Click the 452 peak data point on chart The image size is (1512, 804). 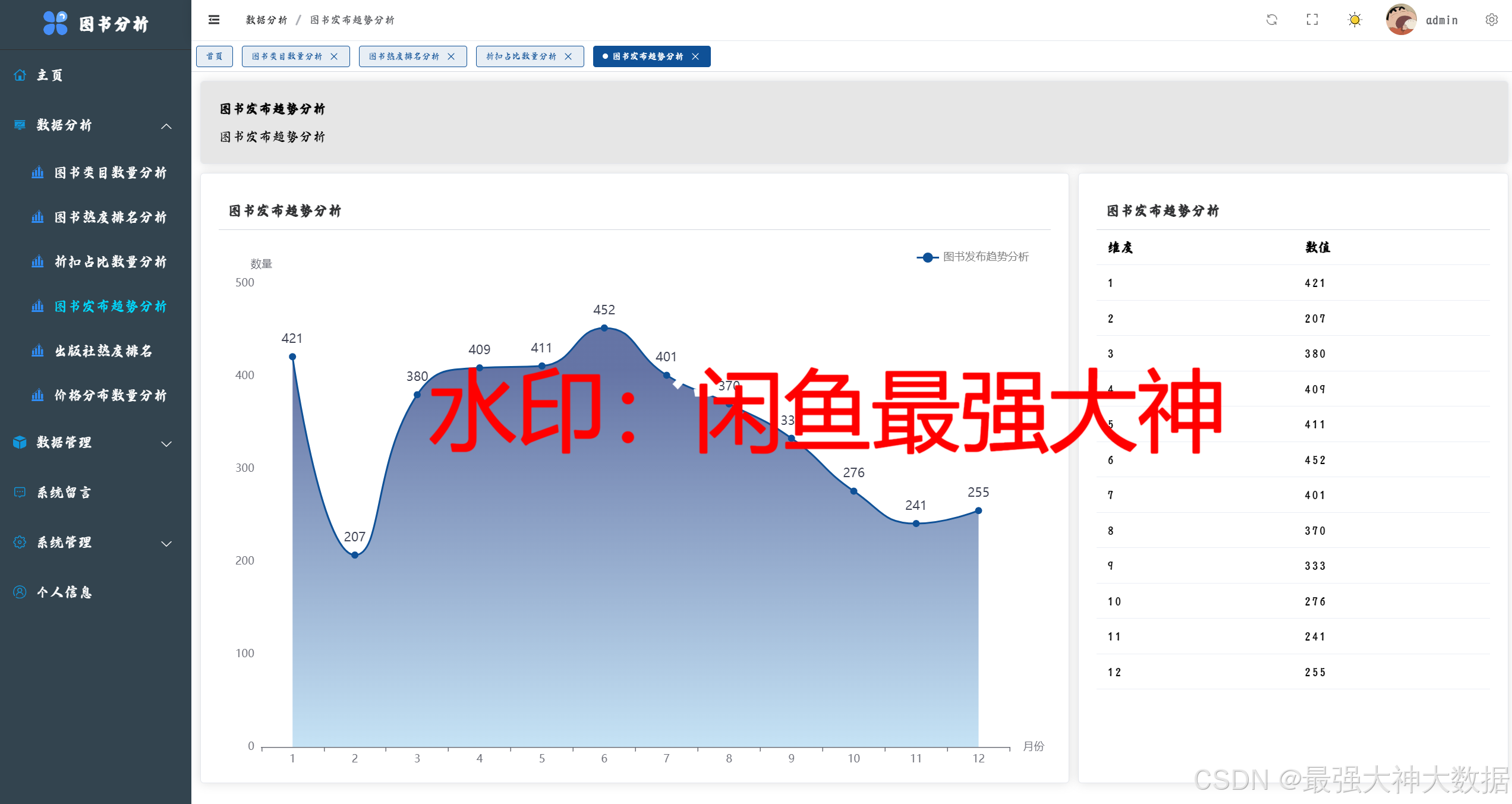tap(604, 327)
